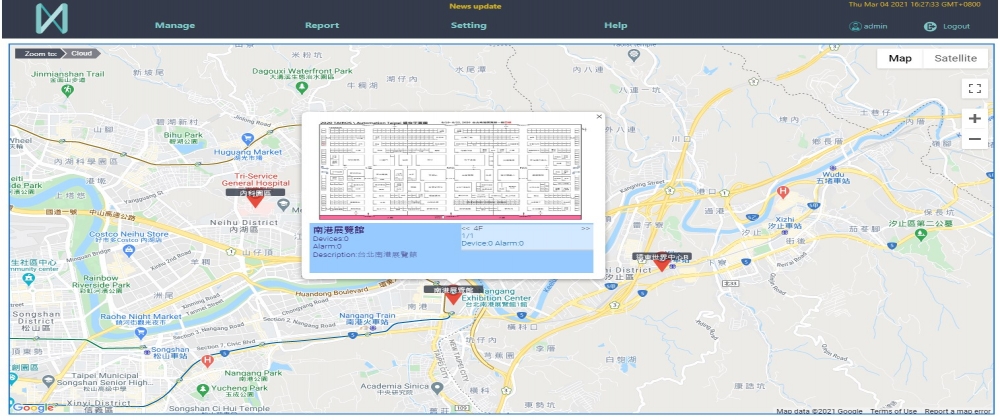Close the floor plan info popup
This screenshot has height=420, width=1000.
[599, 116]
